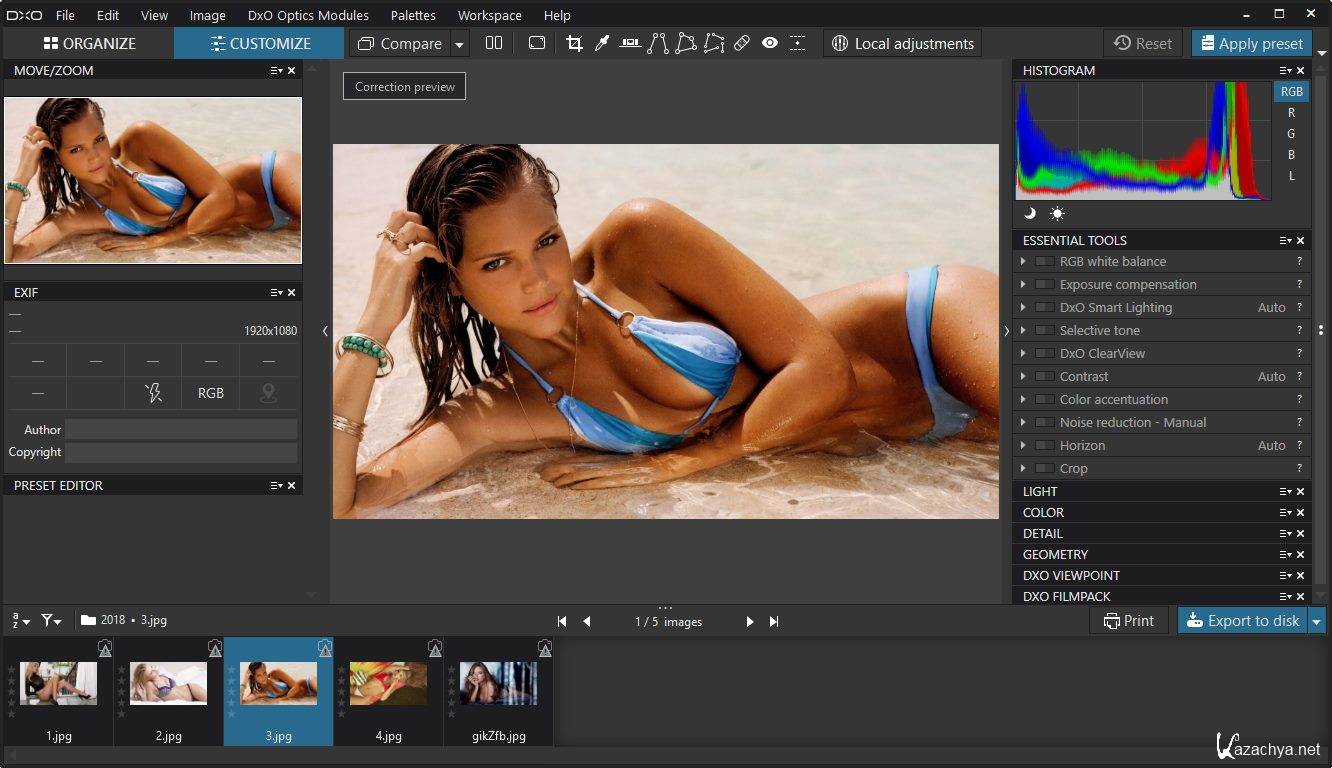1332x768 pixels.
Task: Click the Local adjustments button
Action: (902, 43)
